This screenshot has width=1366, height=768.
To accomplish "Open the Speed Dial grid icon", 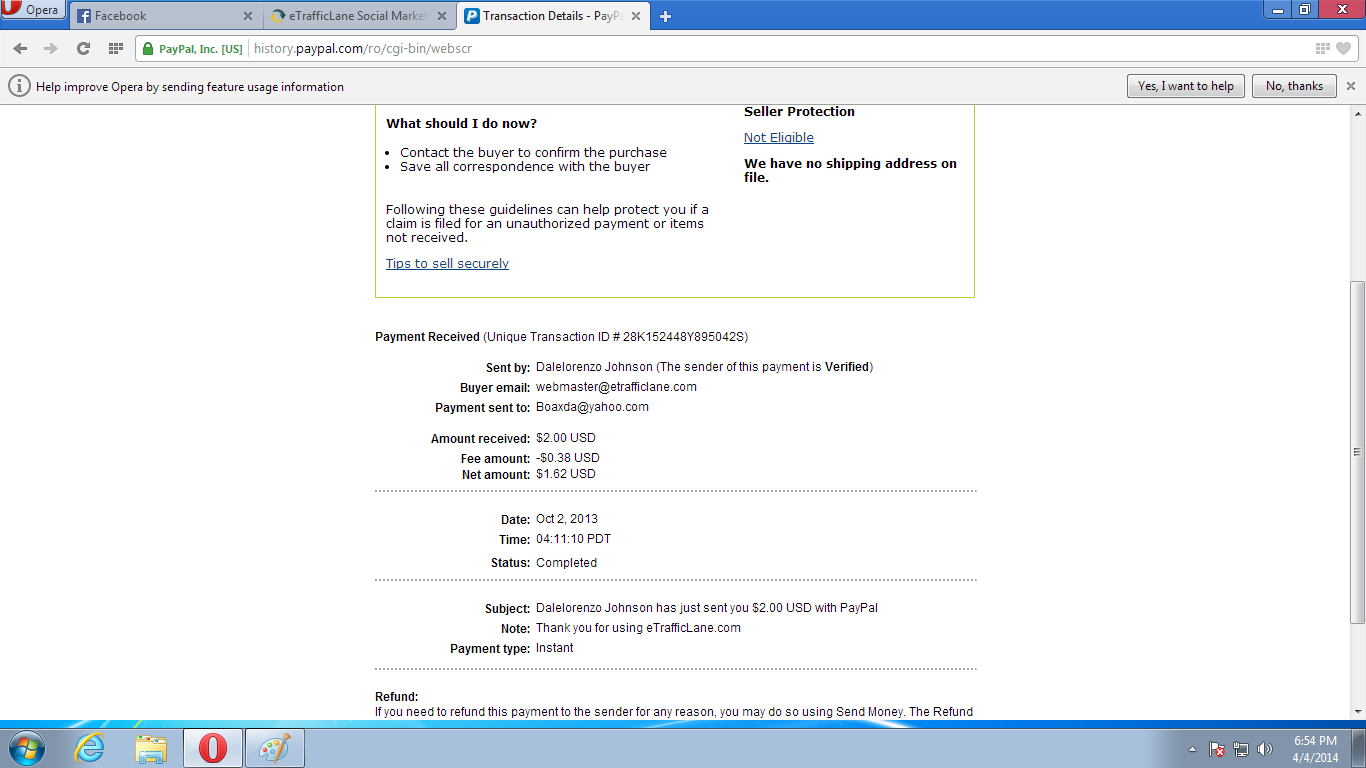I will tap(115, 48).
